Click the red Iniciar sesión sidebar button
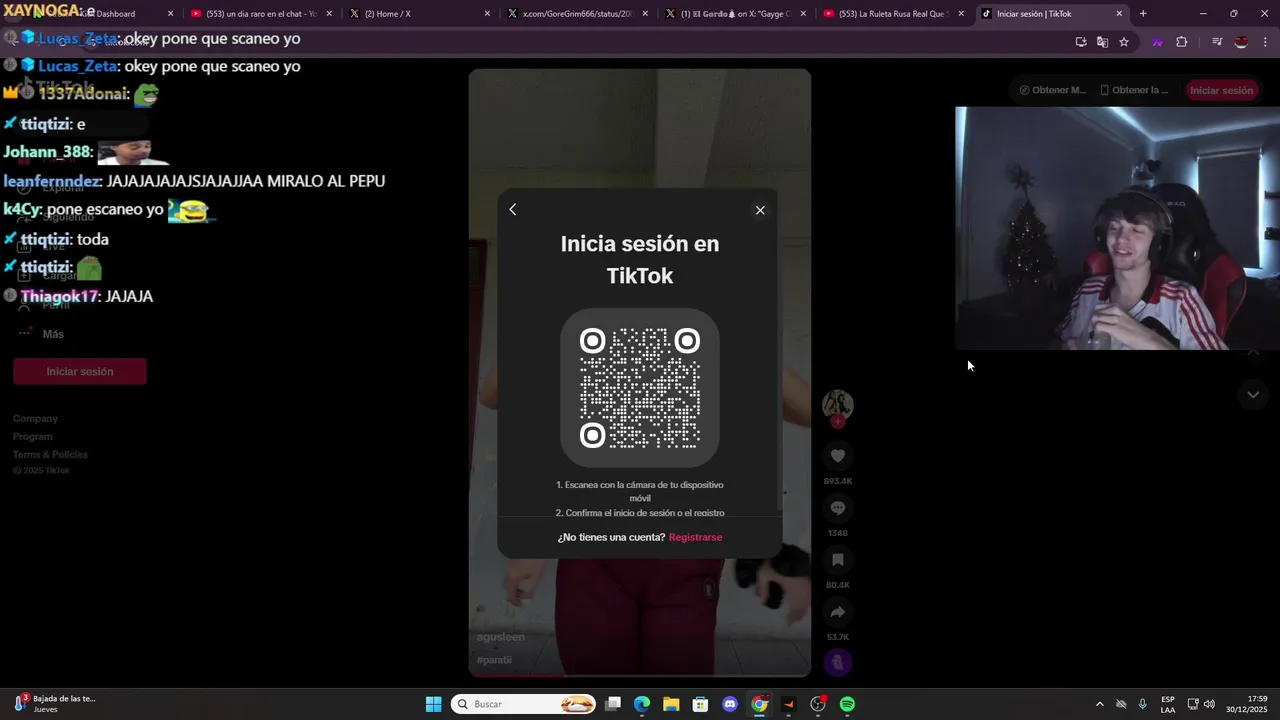1280x720 pixels. tap(80, 371)
